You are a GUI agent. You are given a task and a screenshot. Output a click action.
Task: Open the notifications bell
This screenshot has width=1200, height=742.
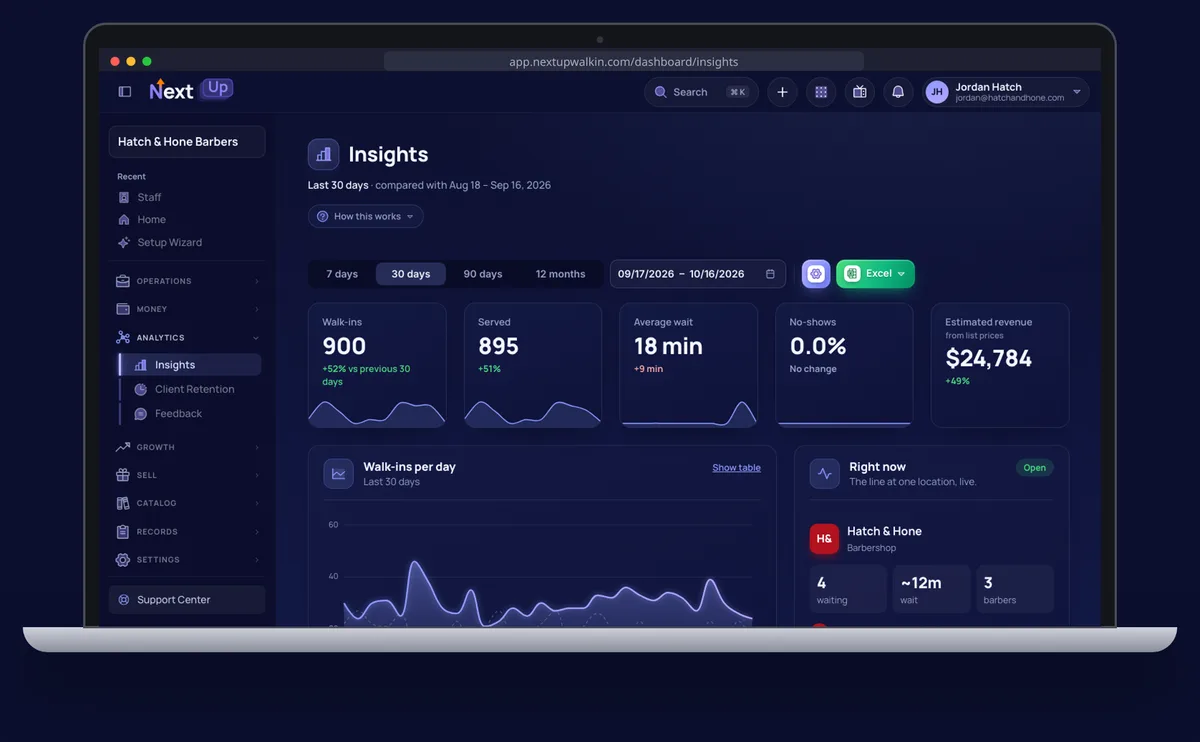(x=898, y=92)
